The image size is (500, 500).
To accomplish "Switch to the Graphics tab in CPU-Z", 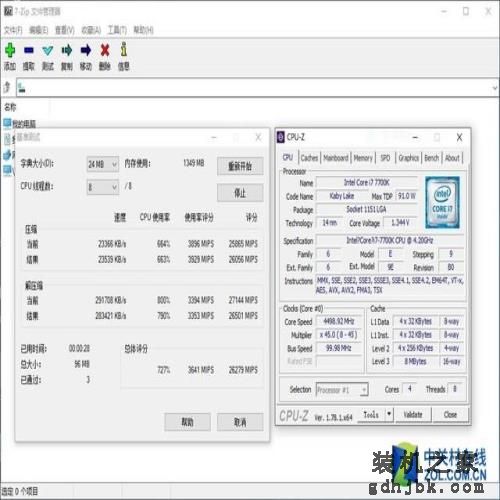I will coord(408,158).
